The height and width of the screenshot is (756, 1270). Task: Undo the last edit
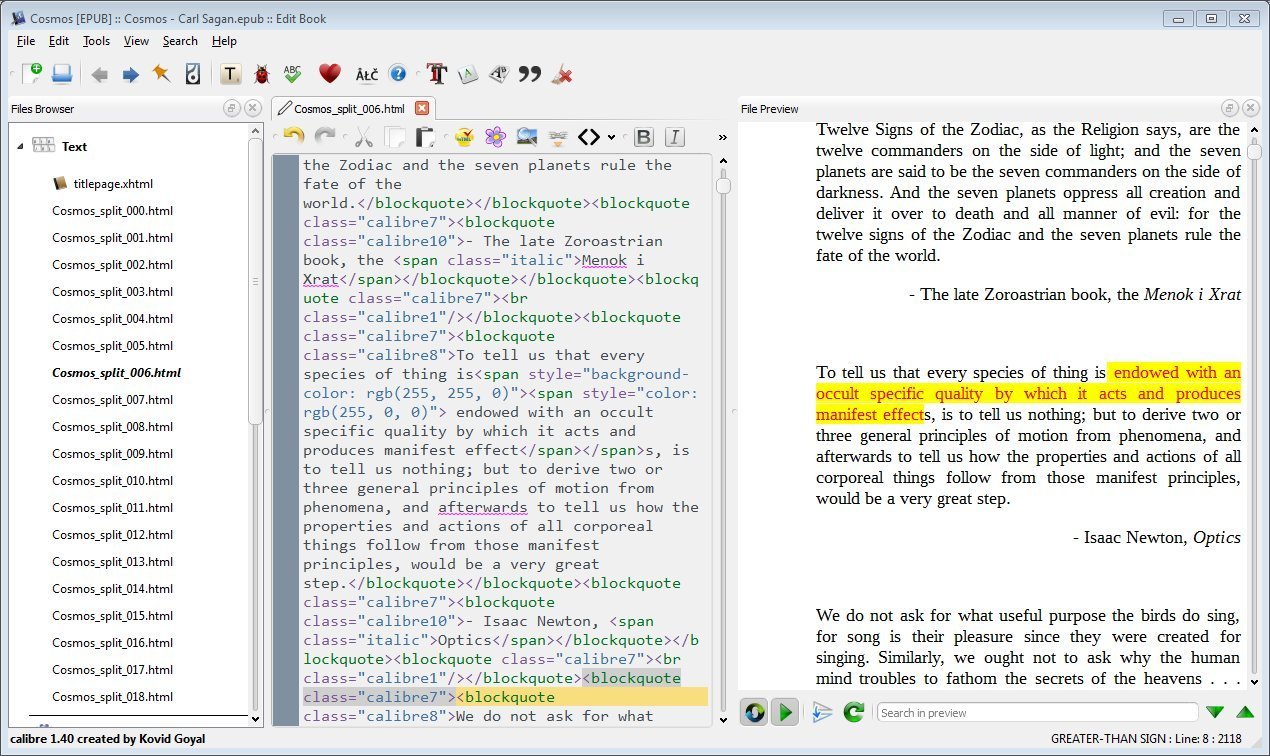pyautogui.click(x=291, y=137)
